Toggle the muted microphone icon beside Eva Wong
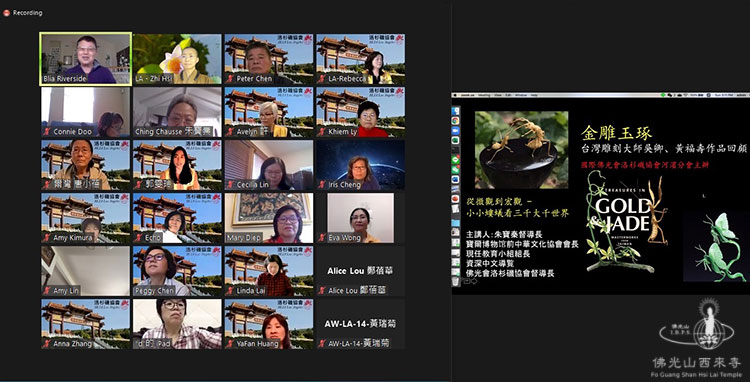750x382 pixels. pos(322,237)
